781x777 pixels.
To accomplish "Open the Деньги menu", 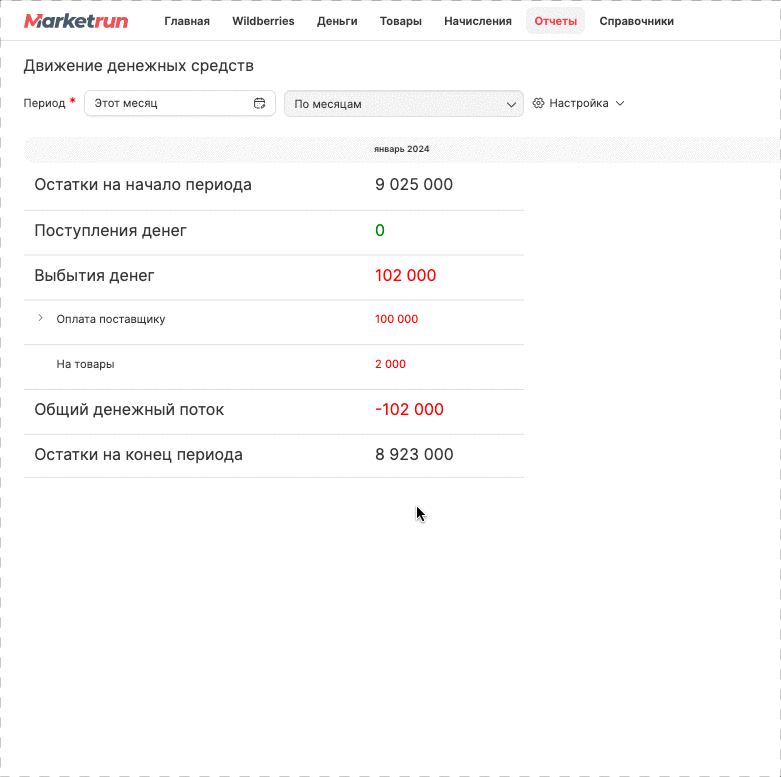I will [337, 21].
